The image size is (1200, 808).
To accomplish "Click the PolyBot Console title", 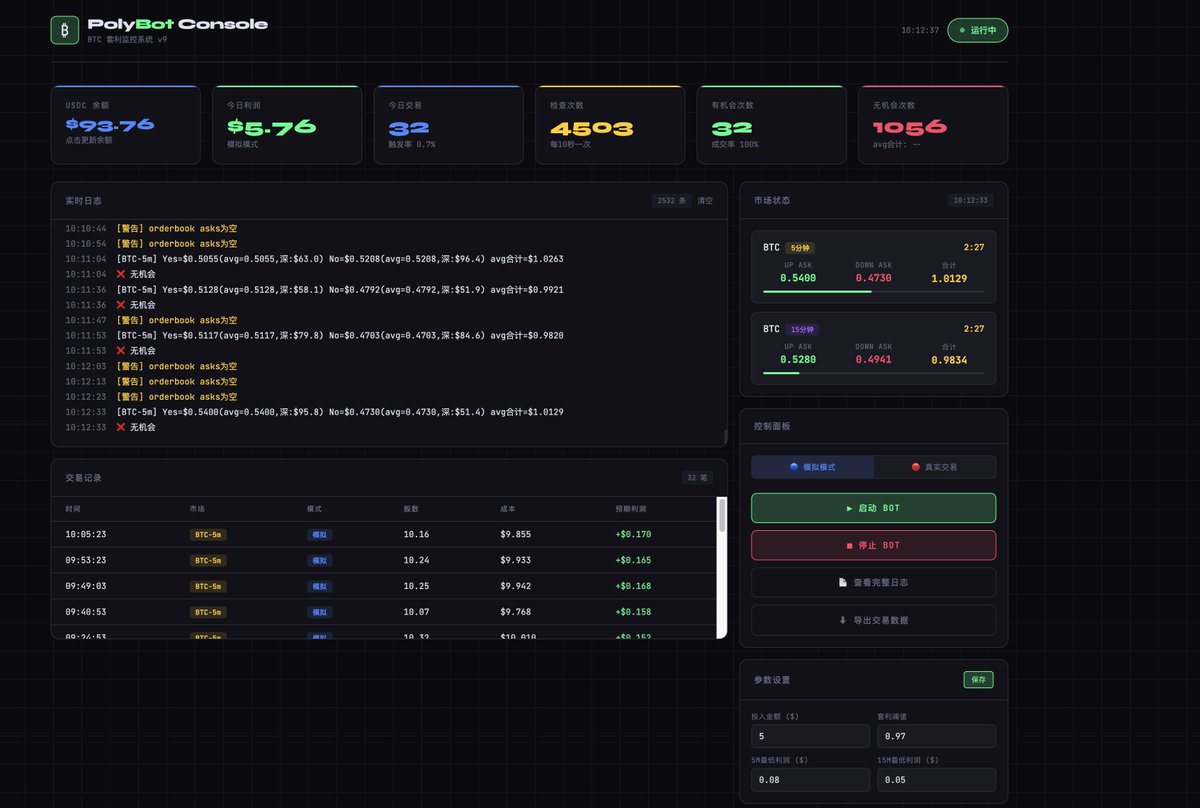I will pos(178,24).
